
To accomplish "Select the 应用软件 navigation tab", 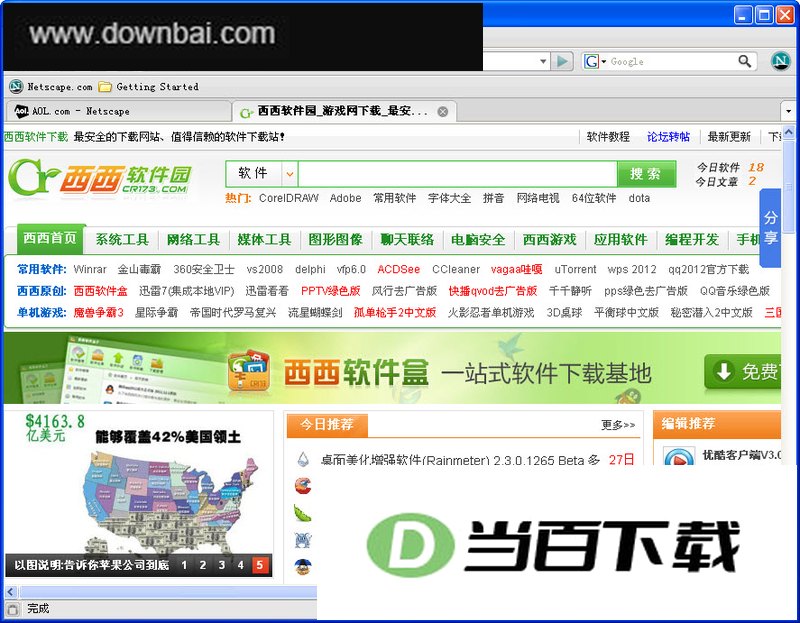I will (620, 239).
